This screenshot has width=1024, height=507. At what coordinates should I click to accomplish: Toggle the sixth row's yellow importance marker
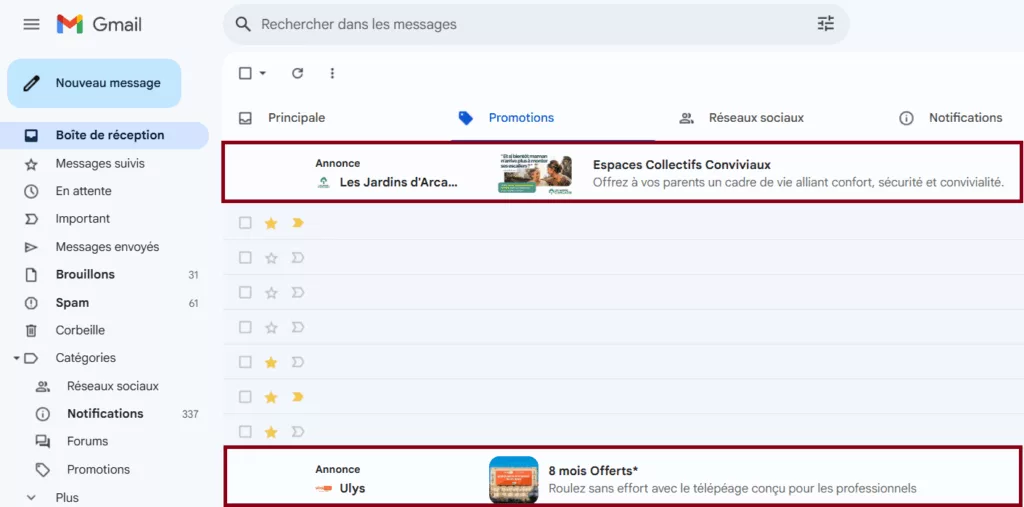pyautogui.click(x=298, y=397)
